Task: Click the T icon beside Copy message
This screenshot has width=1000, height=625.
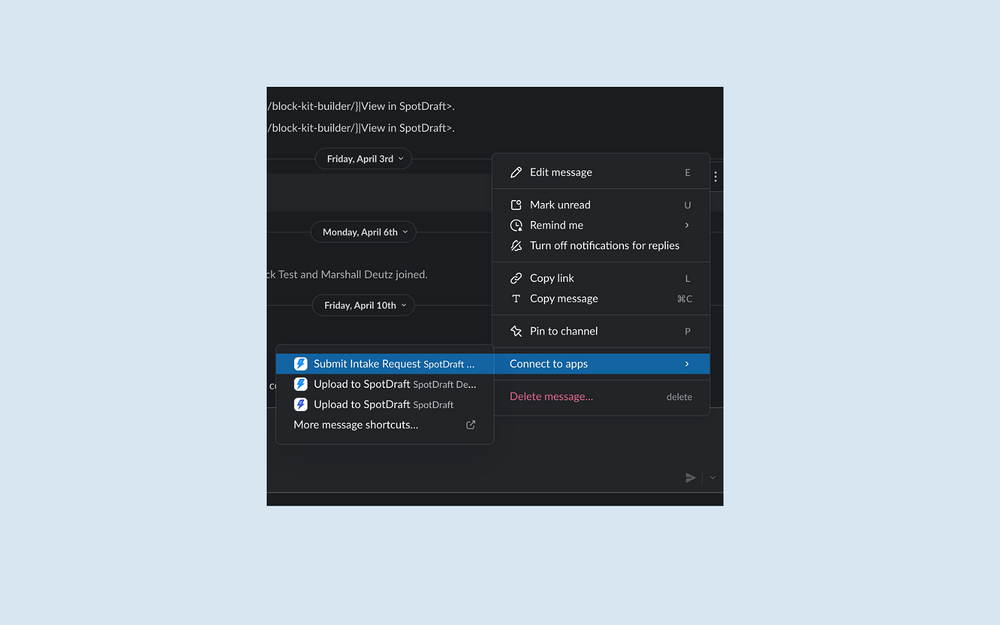Action: coord(516,298)
